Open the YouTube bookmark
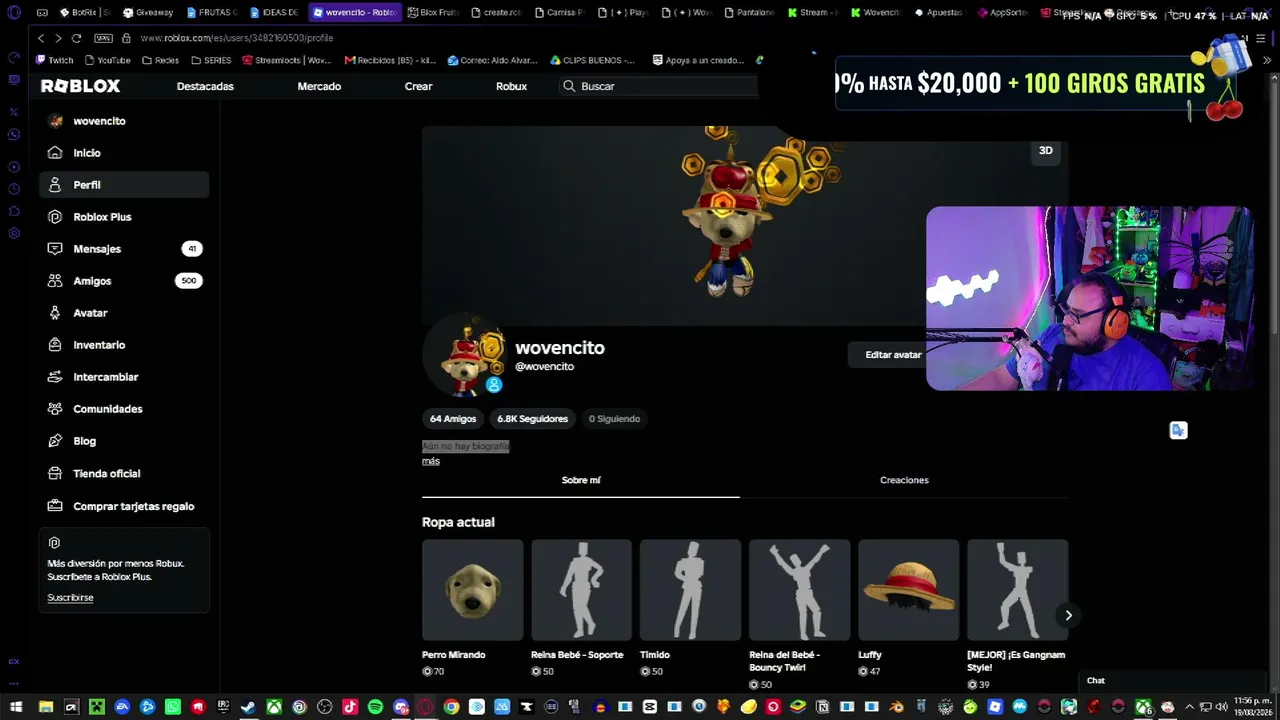Screen dimensions: 1280x720 [x=107, y=60]
